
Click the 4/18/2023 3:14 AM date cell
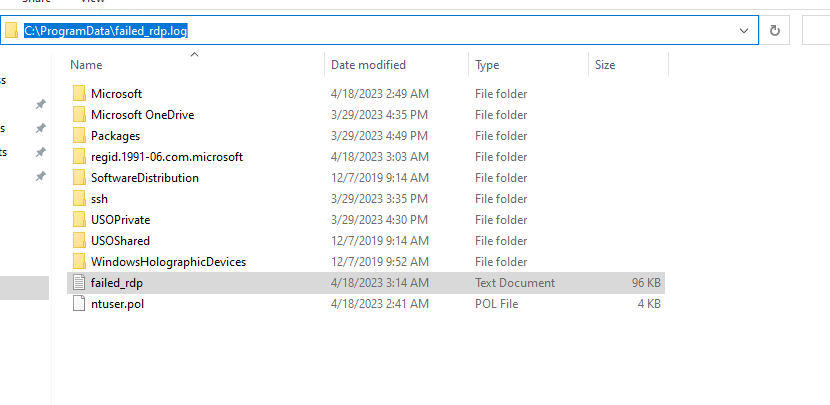click(380, 283)
